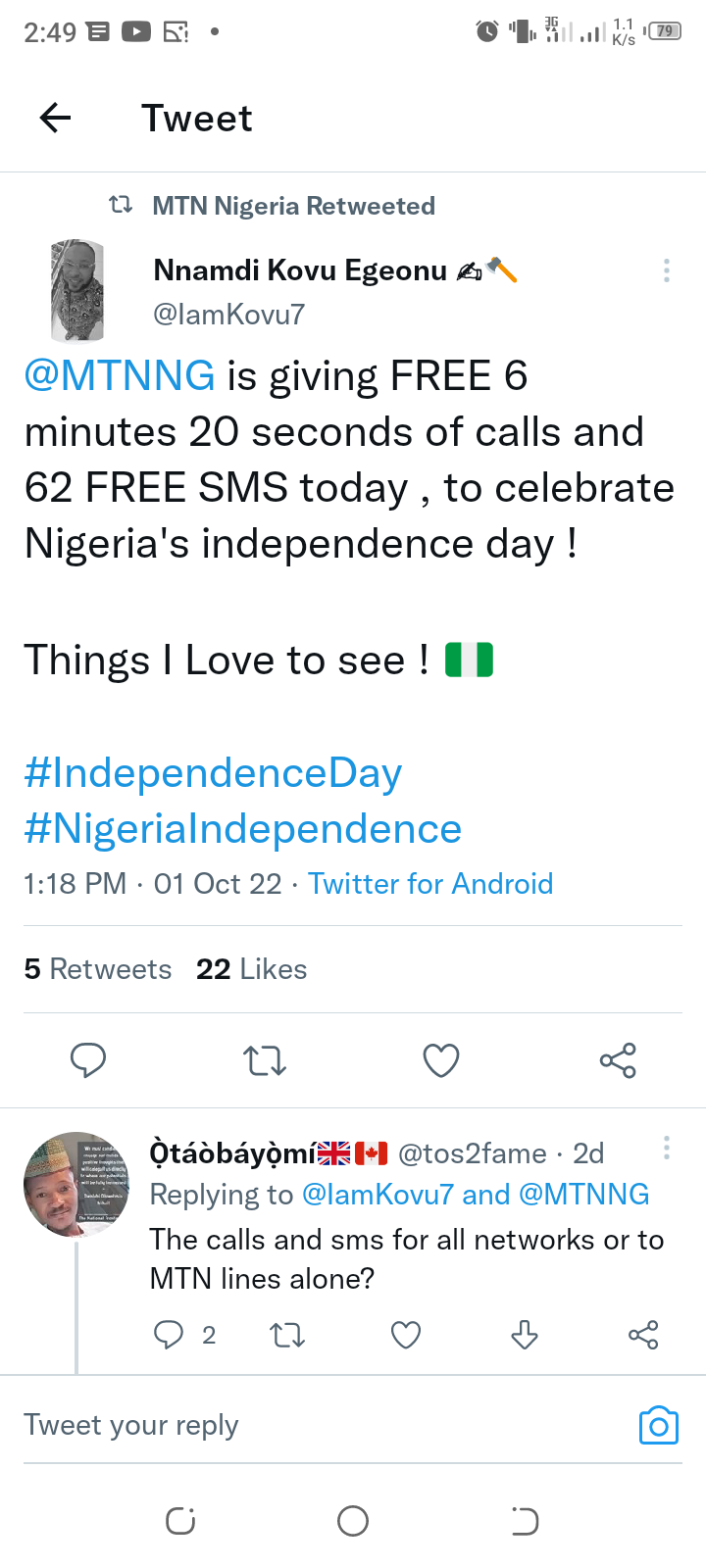Tap the "Tweet your reply" field
The image size is (706, 1568).
(x=294, y=1426)
